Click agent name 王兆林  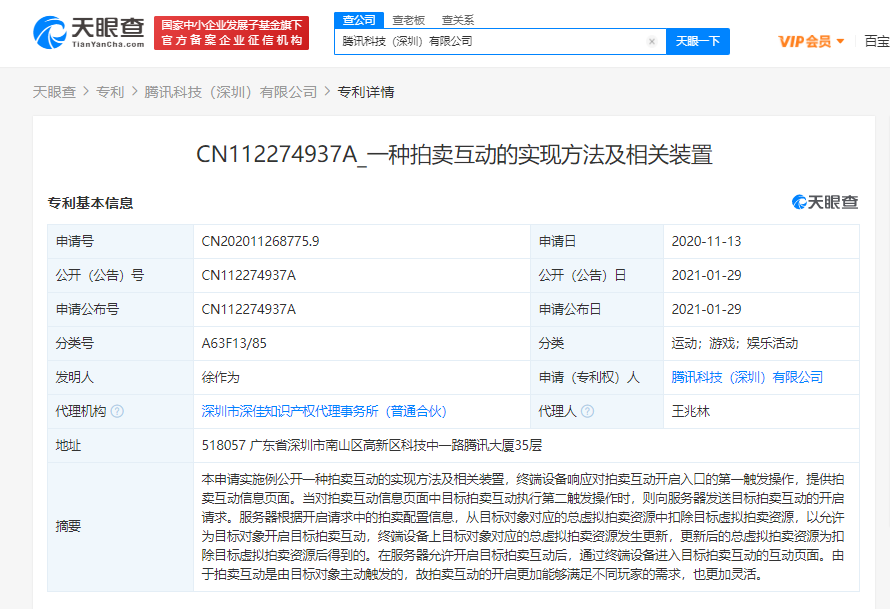(691, 411)
